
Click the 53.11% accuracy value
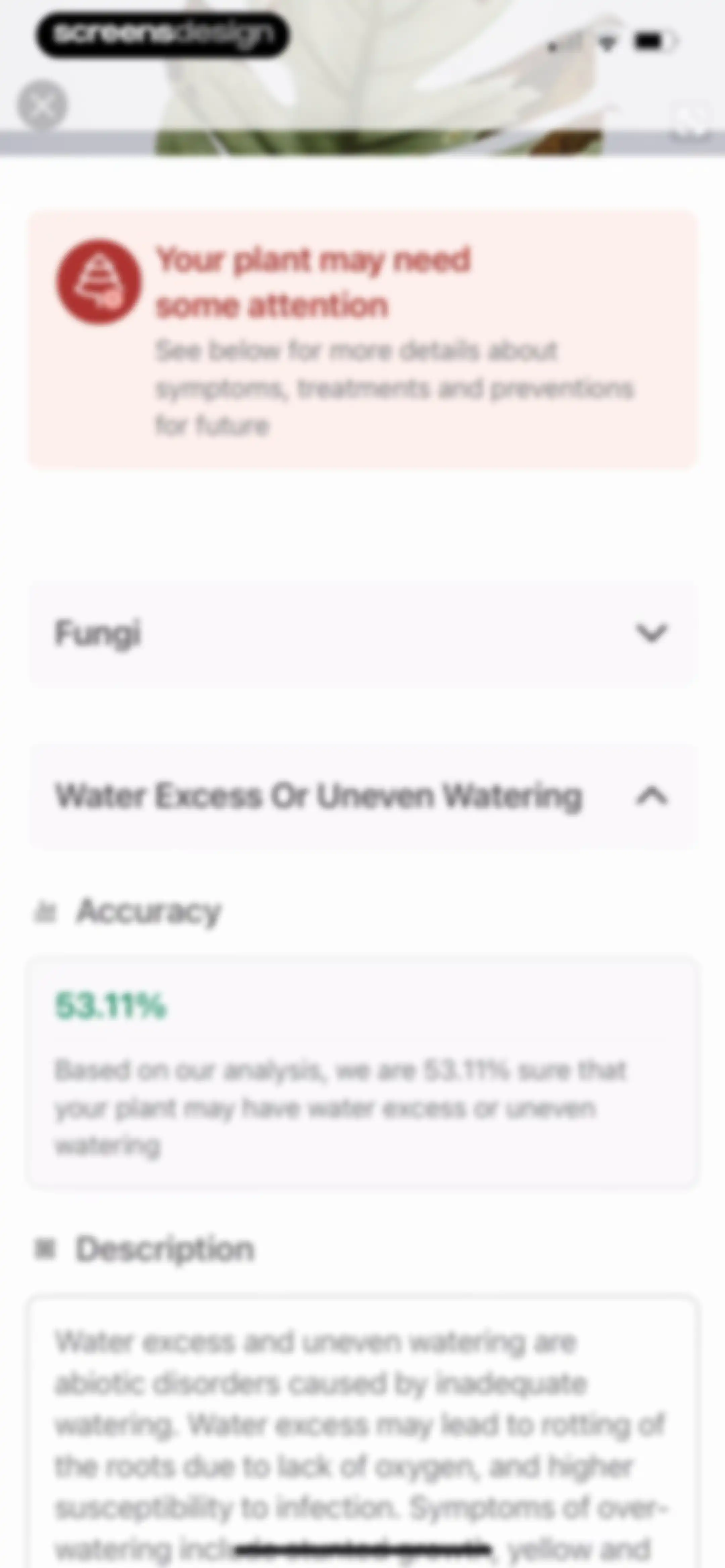click(x=111, y=1006)
